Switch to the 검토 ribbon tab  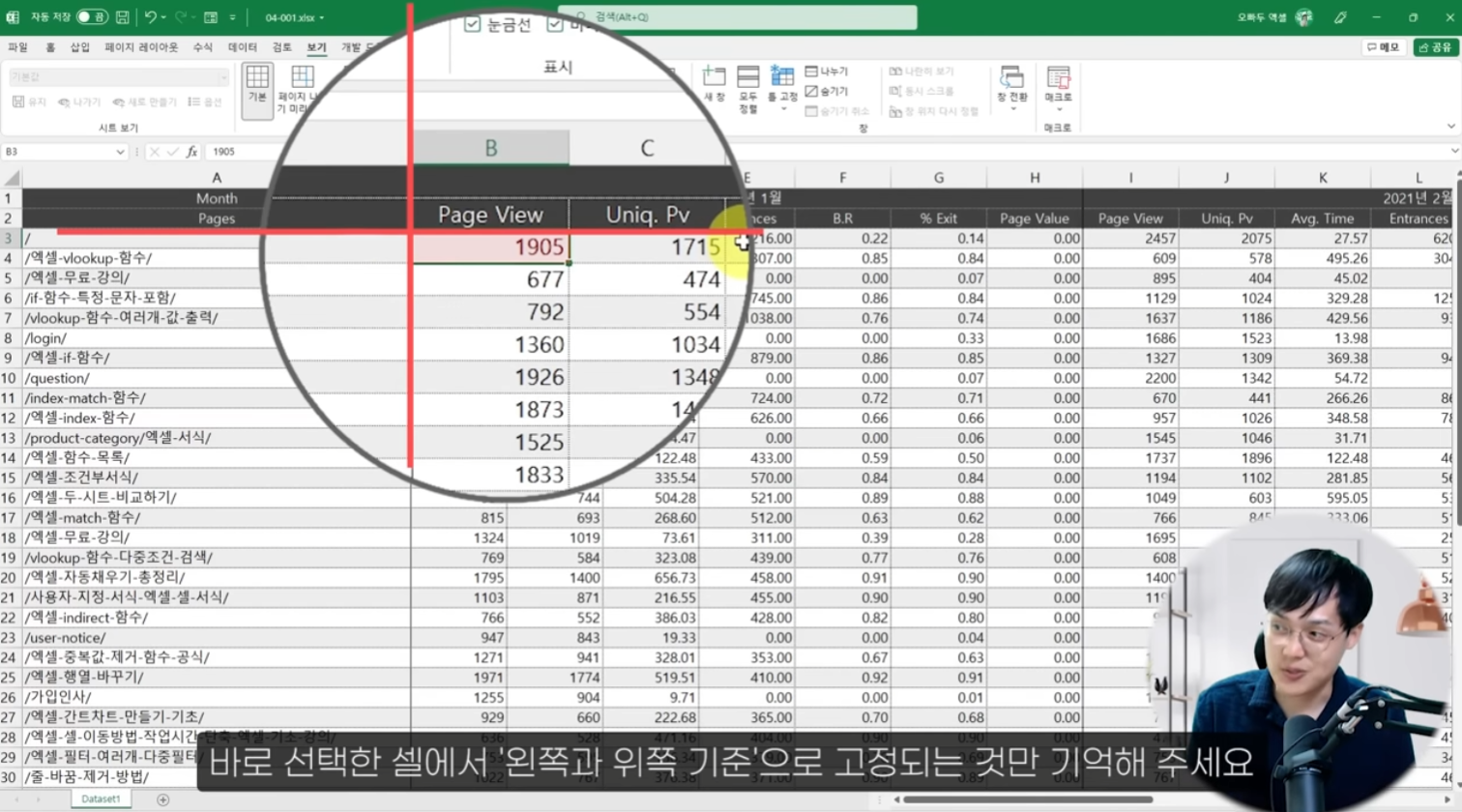click(x=281, y=46)
